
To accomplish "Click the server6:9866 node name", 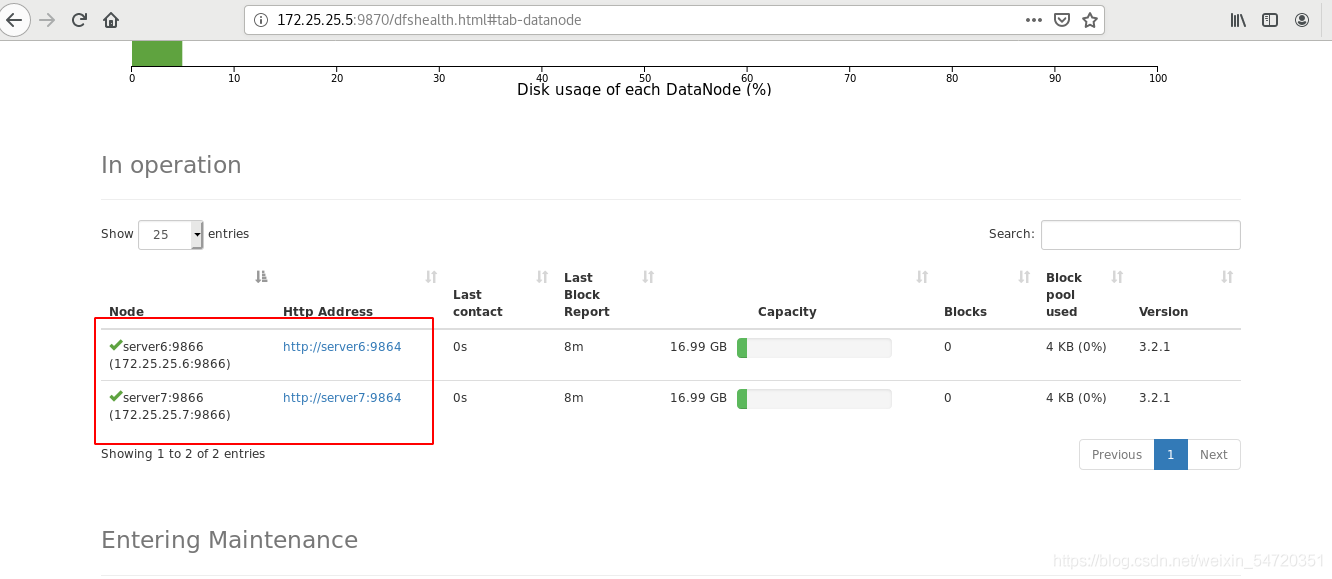I will pos(163,347).
